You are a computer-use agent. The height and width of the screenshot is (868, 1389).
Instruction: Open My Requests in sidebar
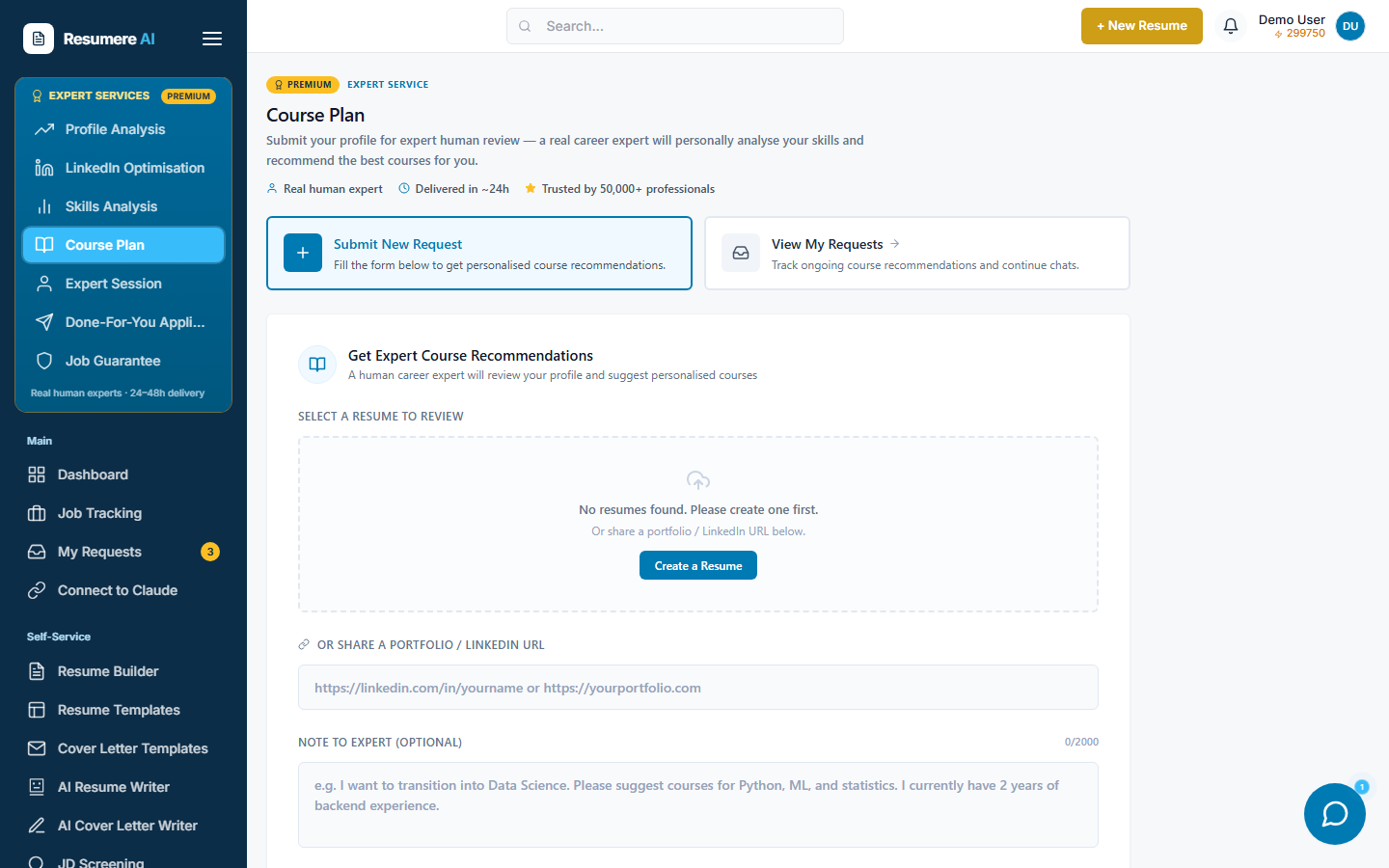click(x=123, y=552)
